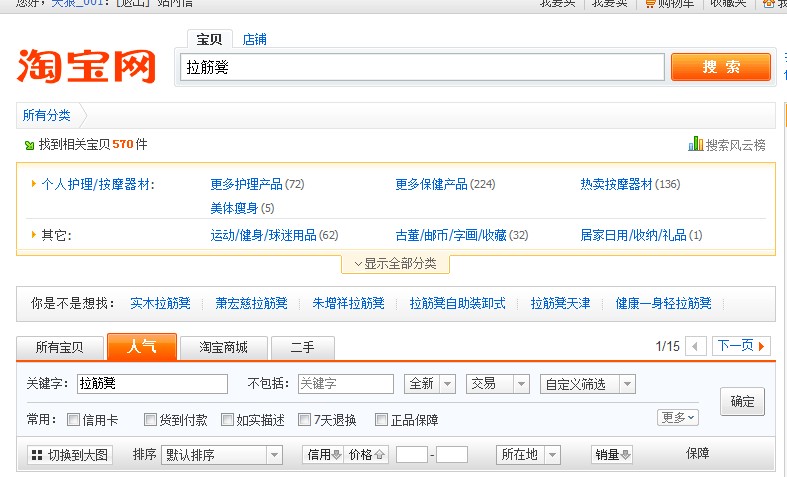Open the 所在地 location dropdown
Screen dimensions: 787x477
point(529,455)
